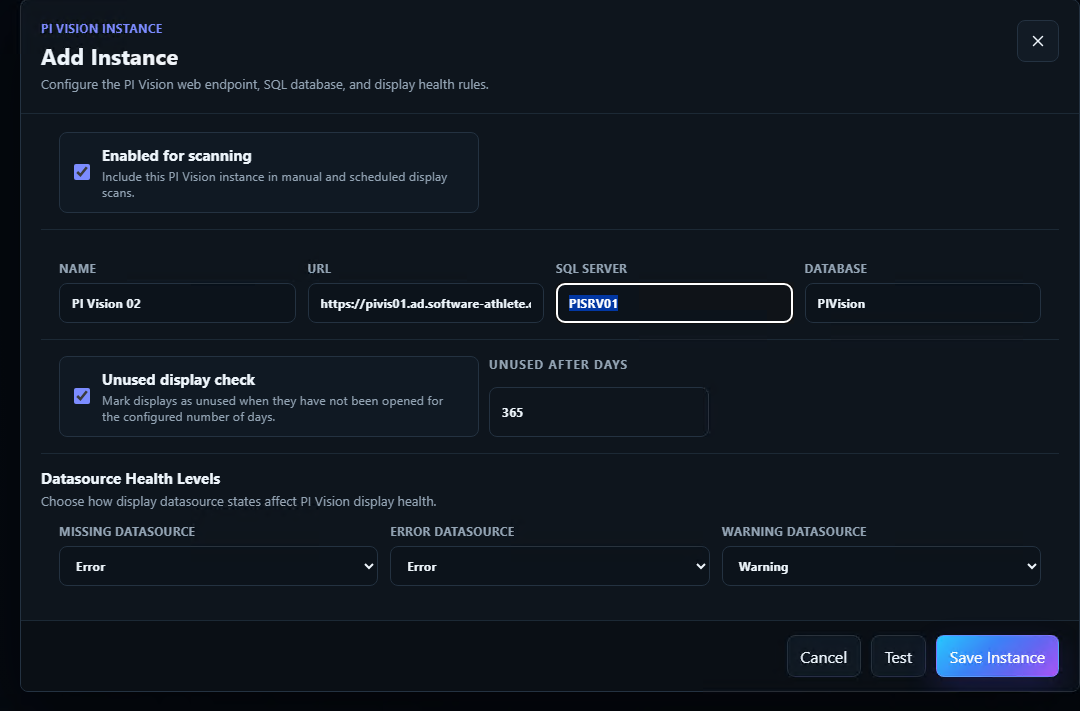Click the Unused display check title text
Screen dimensions: 1080x711
point(178,380)
